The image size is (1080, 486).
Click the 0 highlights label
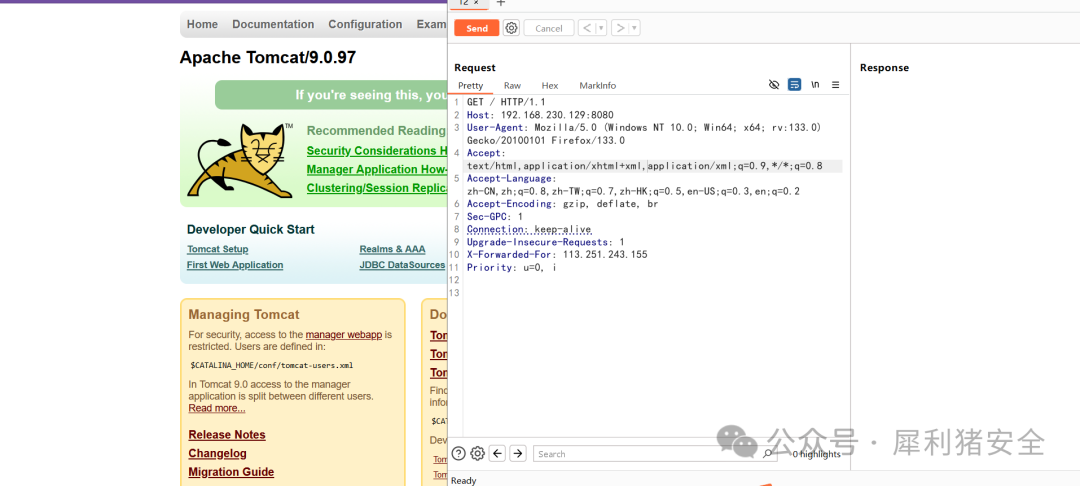[816, 454]
